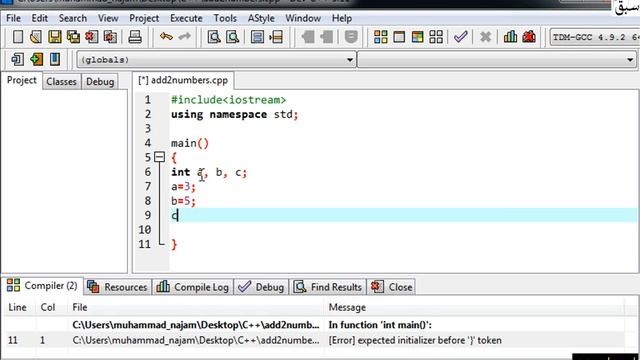Click the grey X Stop Execution icon
This screenshot has width=640, height=360.
tap(485, 37)
